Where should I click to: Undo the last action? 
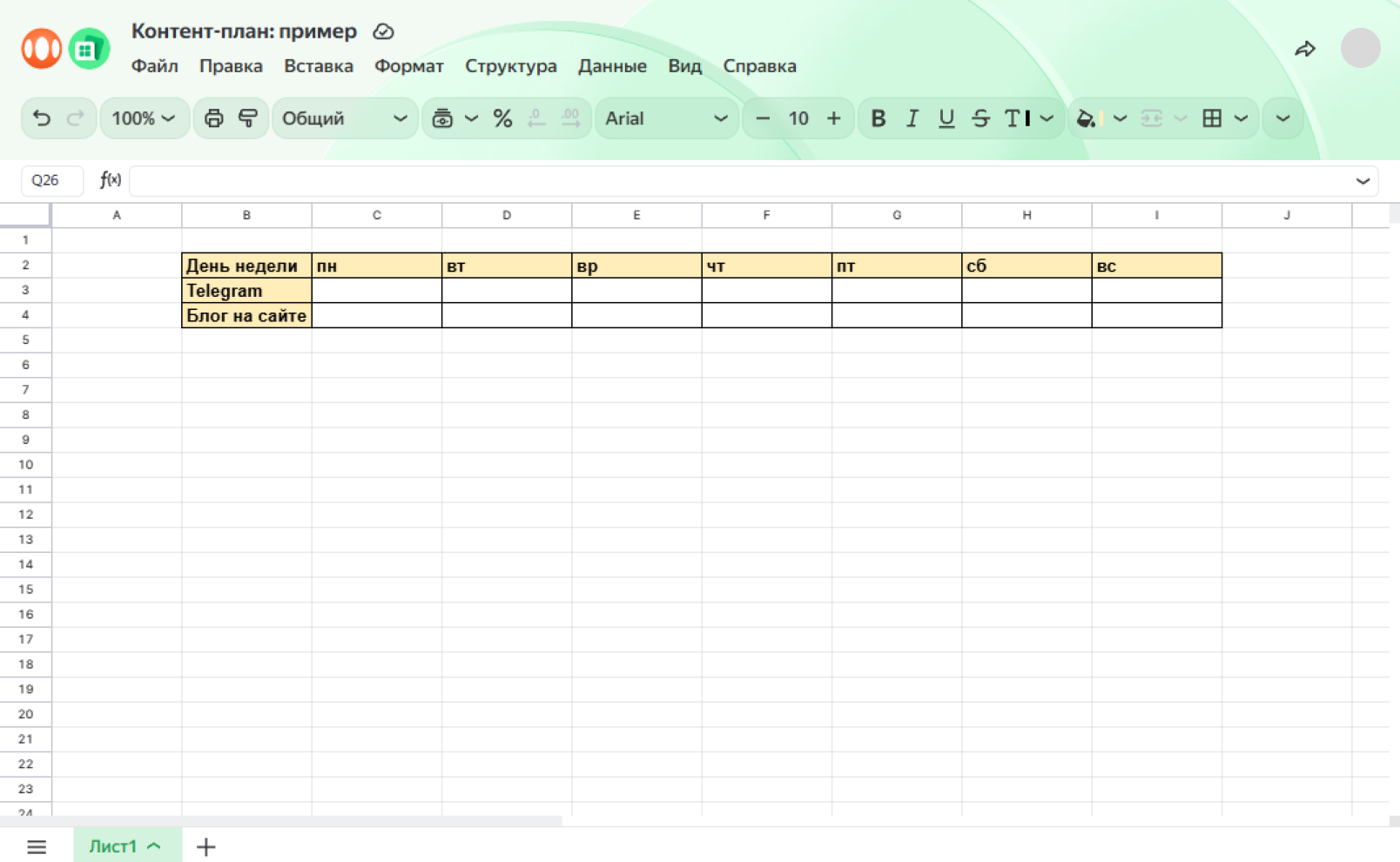(42, 118)
